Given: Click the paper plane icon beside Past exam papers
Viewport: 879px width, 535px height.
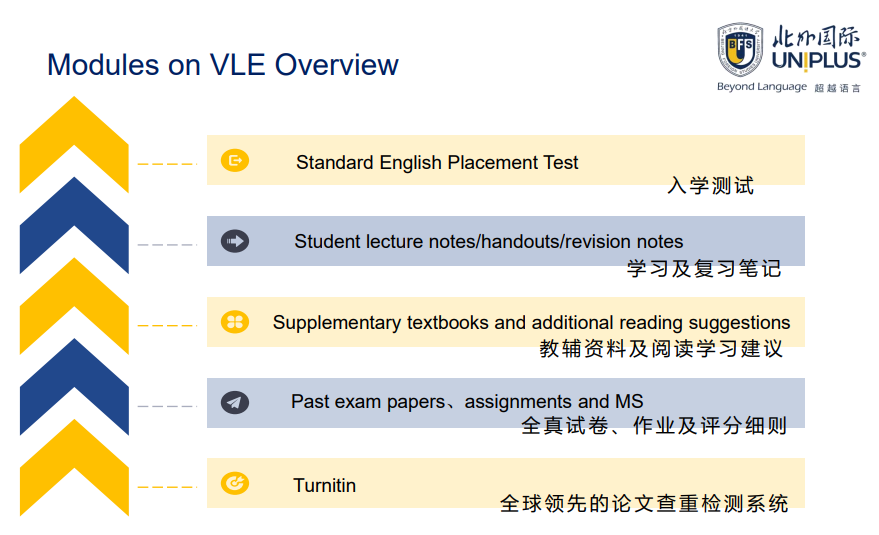Looking at the screenshot, I should [x=235, y=403].
